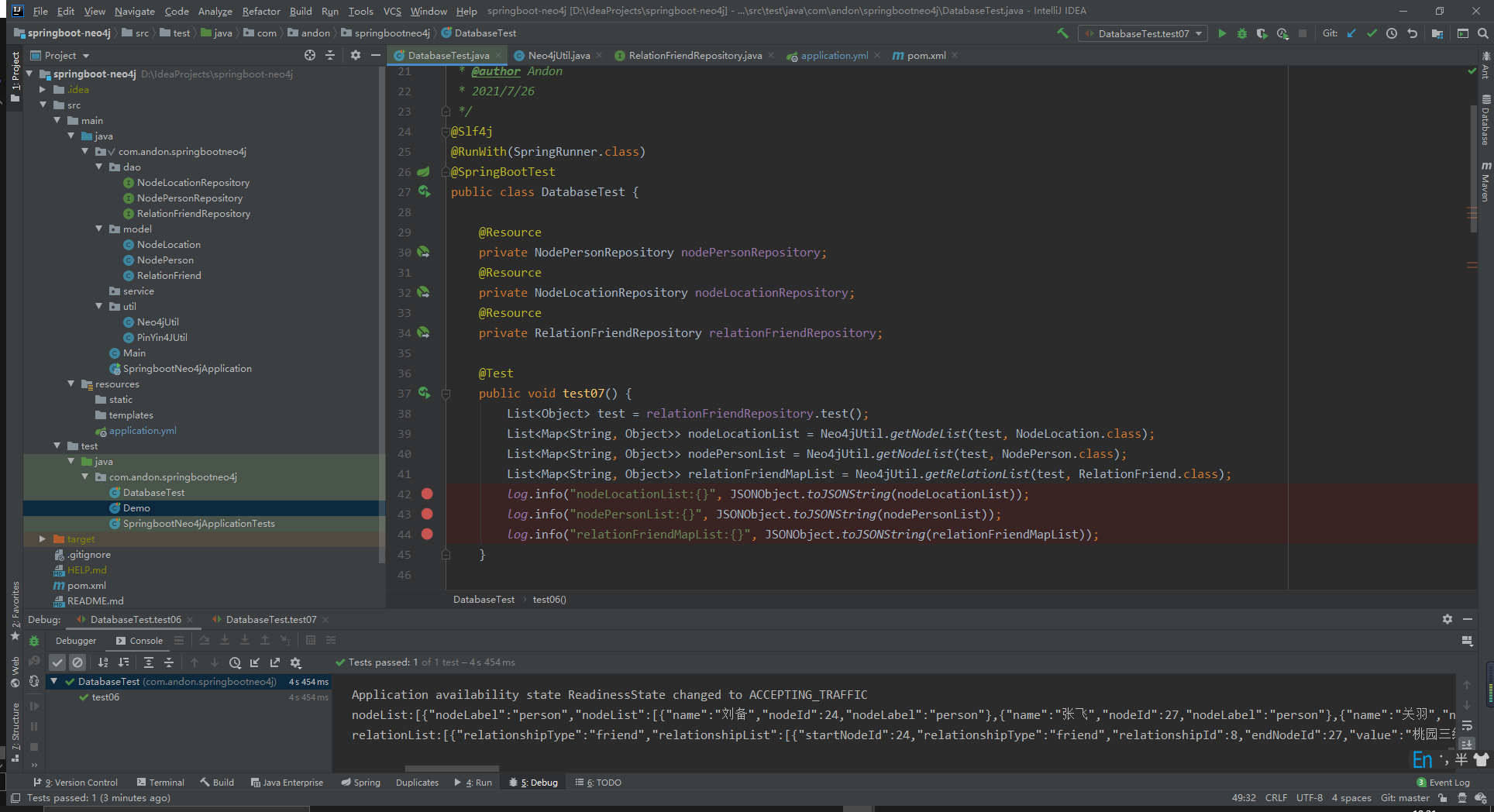The image size is (1494, 812).
Task: Switch to Debugger tab in Debug panel
Action: coord(76,641)
